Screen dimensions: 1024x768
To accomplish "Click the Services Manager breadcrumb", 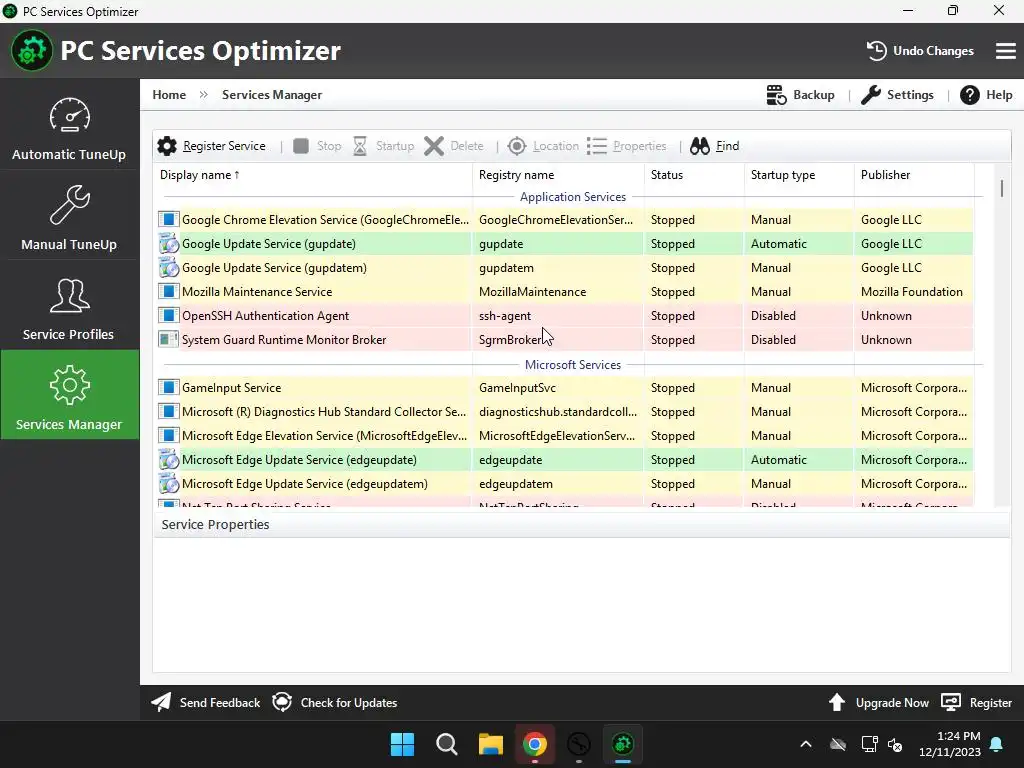I will 272,95.
